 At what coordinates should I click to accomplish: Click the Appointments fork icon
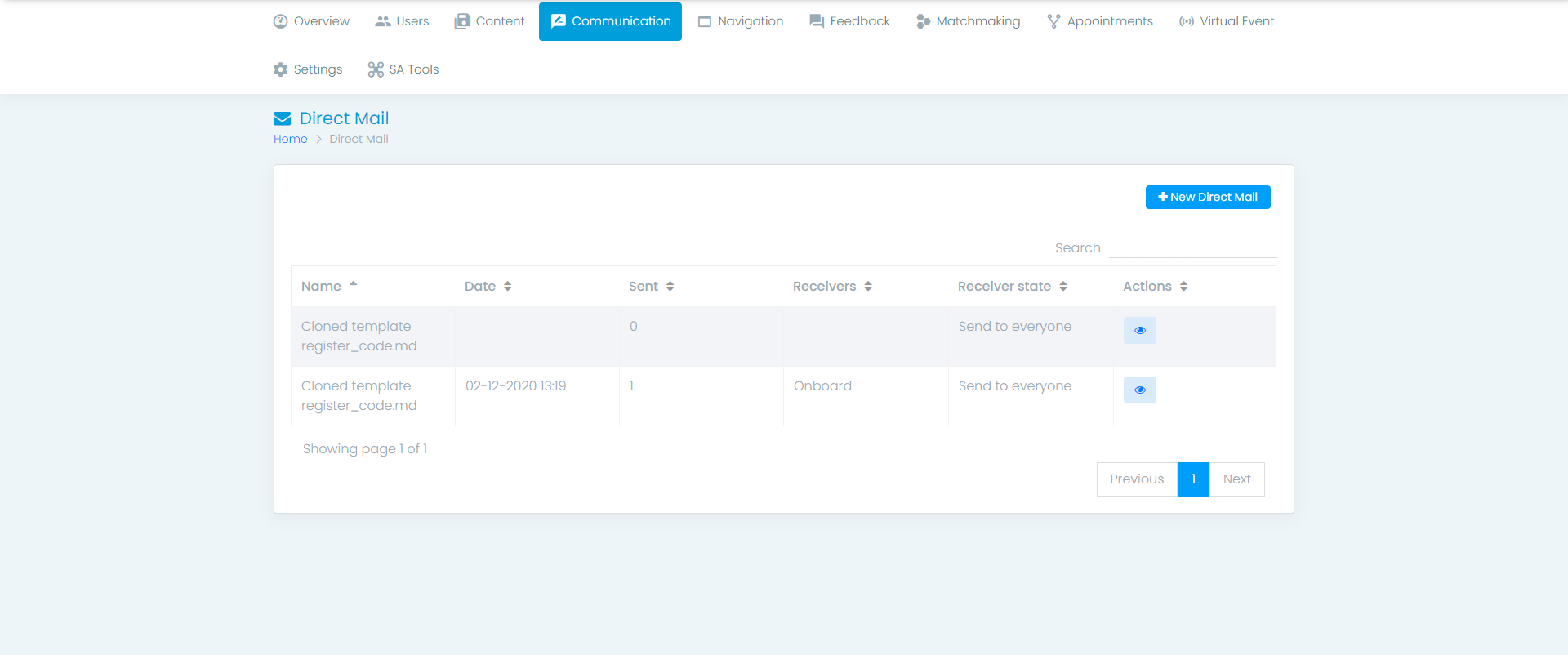click(1054, 21)
